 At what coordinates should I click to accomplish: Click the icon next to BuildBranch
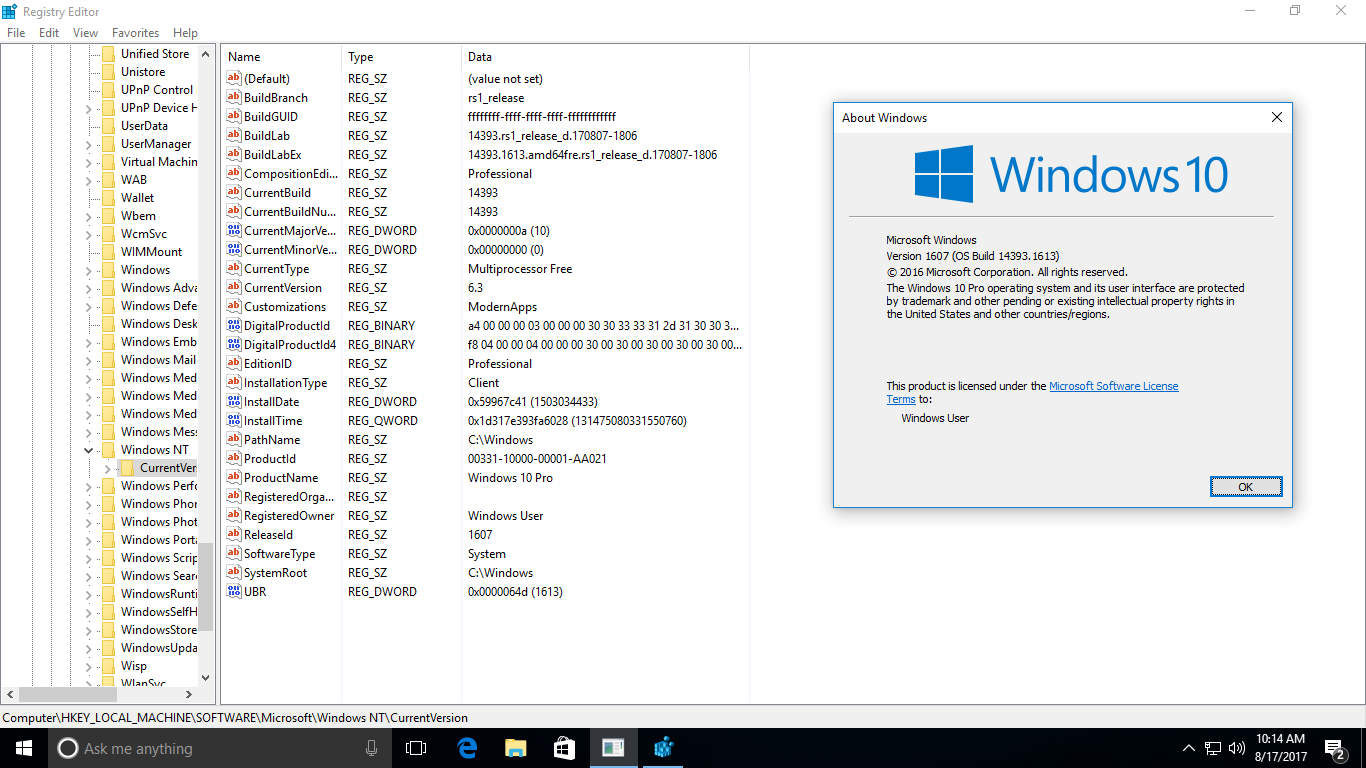[234, 98]
